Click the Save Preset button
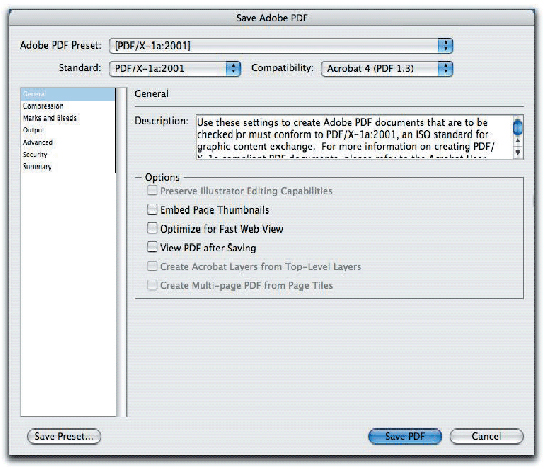545x469 pixels. 64,436
